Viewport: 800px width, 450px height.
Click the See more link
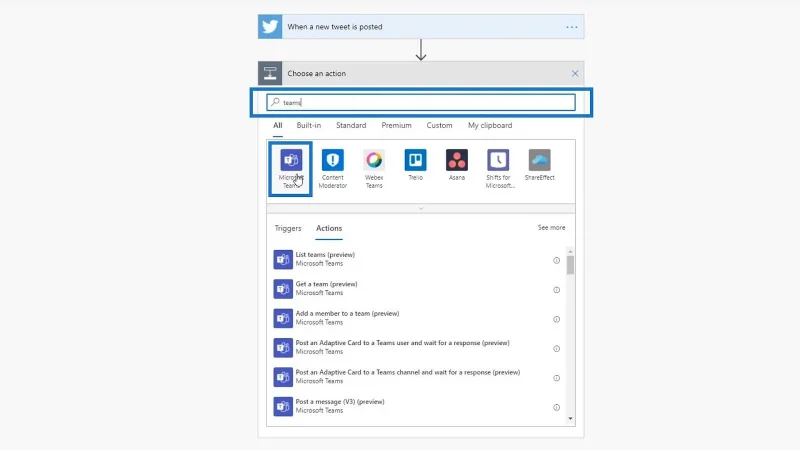[552, 228]
